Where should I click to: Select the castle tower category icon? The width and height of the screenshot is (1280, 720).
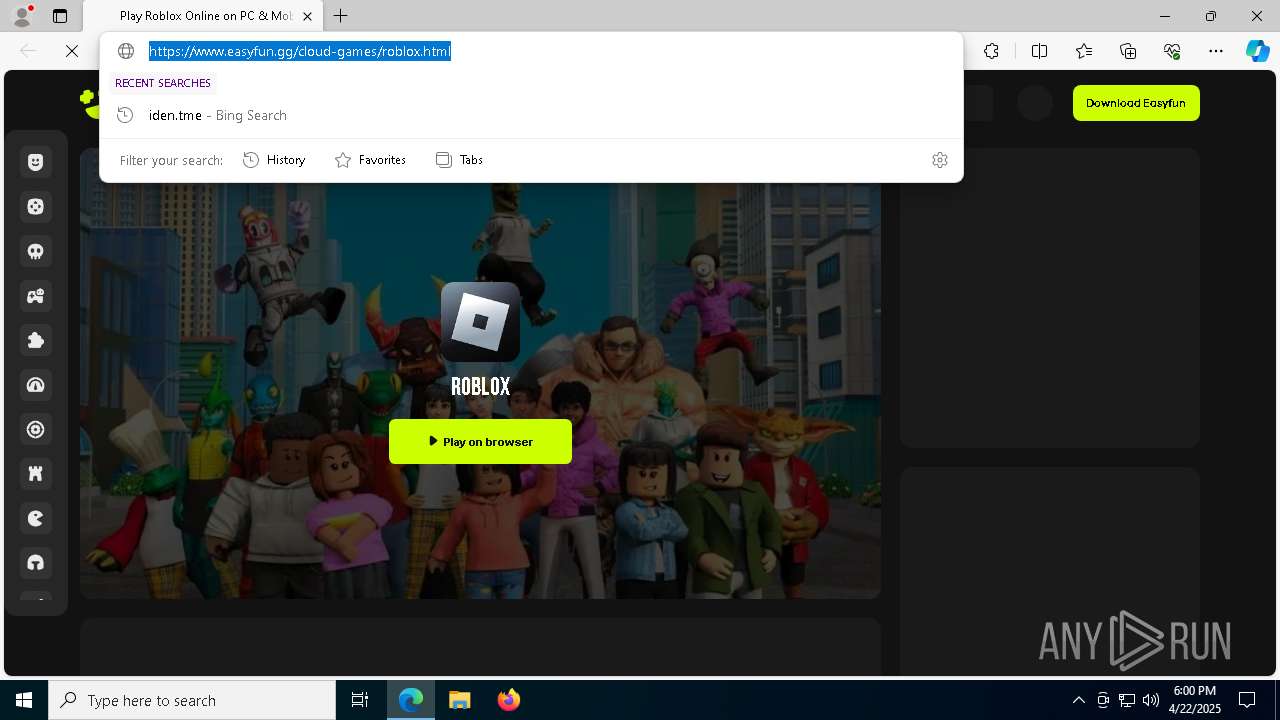[36, 474]
